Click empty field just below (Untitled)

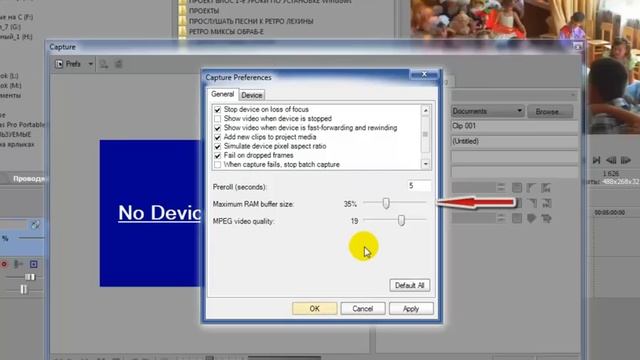click(x=514, y=157)
